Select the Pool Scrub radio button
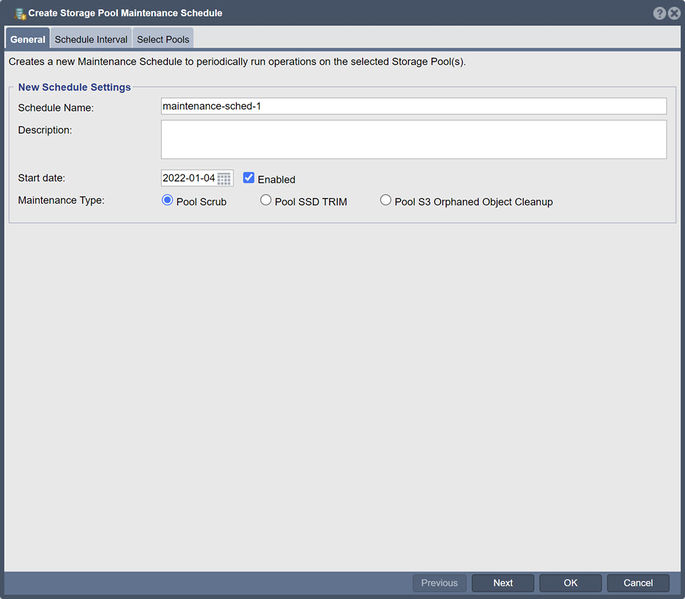The height and width of the screenshot is (599, 685). (x=167, y=200)
